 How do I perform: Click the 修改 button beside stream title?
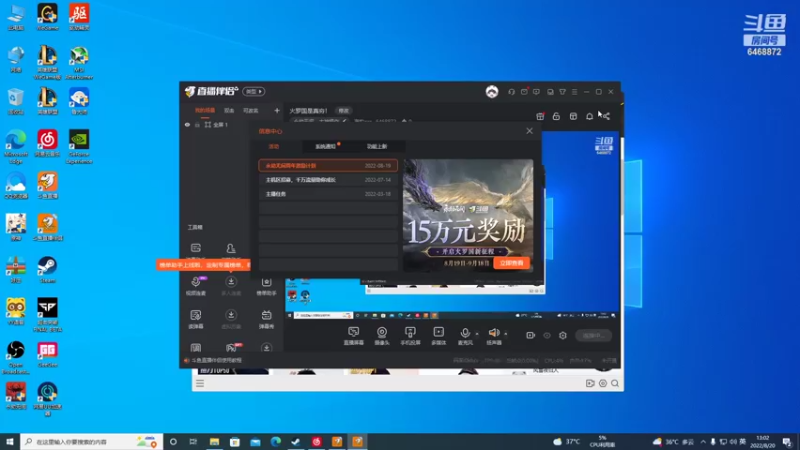344,111
